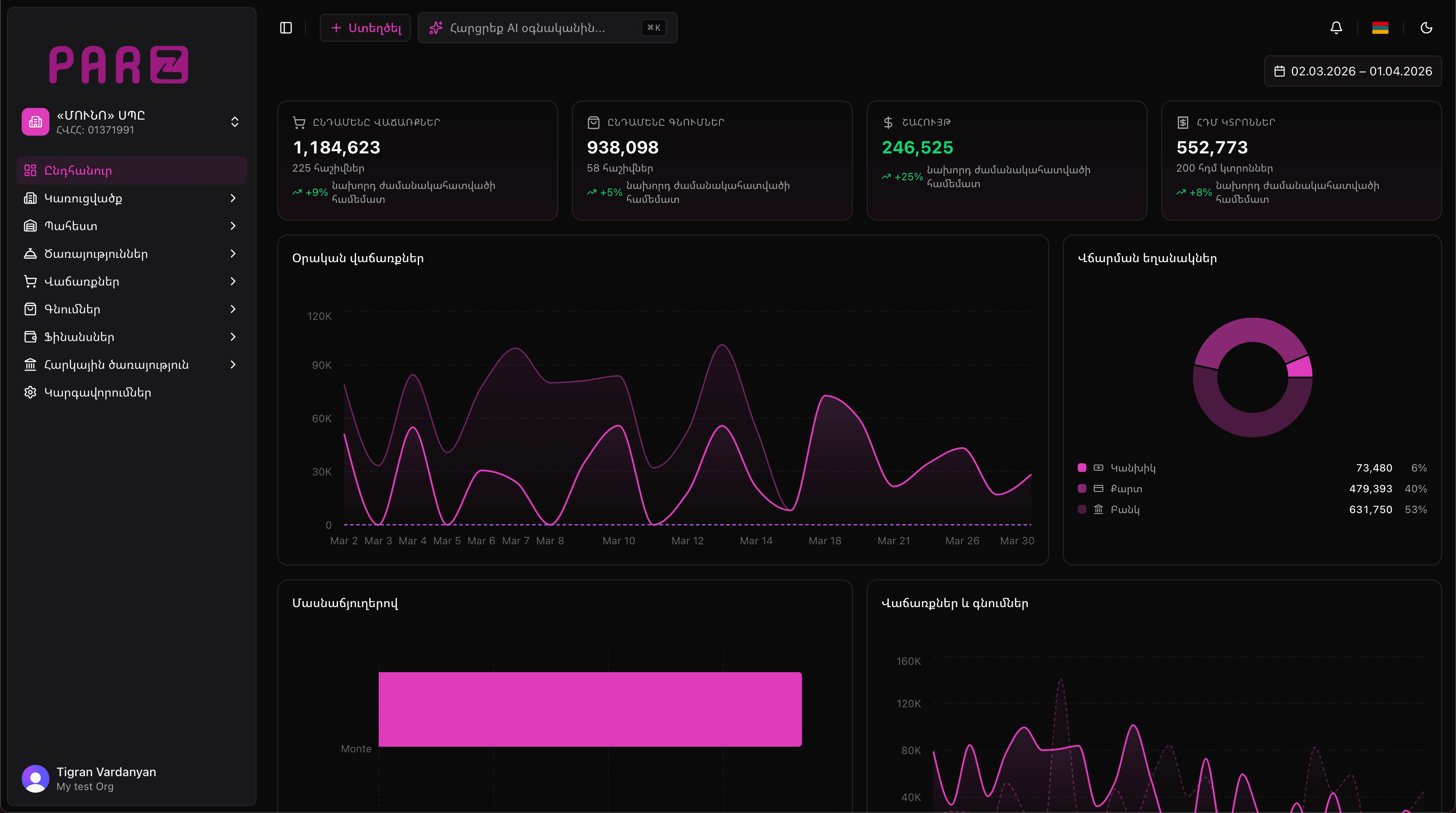Expand the Ֆինանսներ section arrow

click(x=233, y=337)
